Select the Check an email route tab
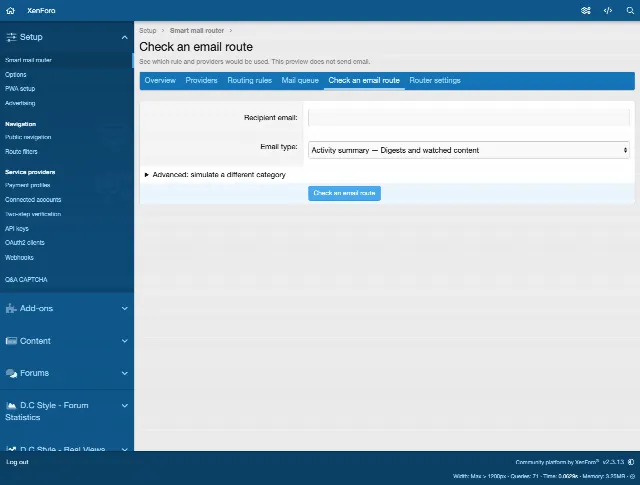 [x=364, y=80]
